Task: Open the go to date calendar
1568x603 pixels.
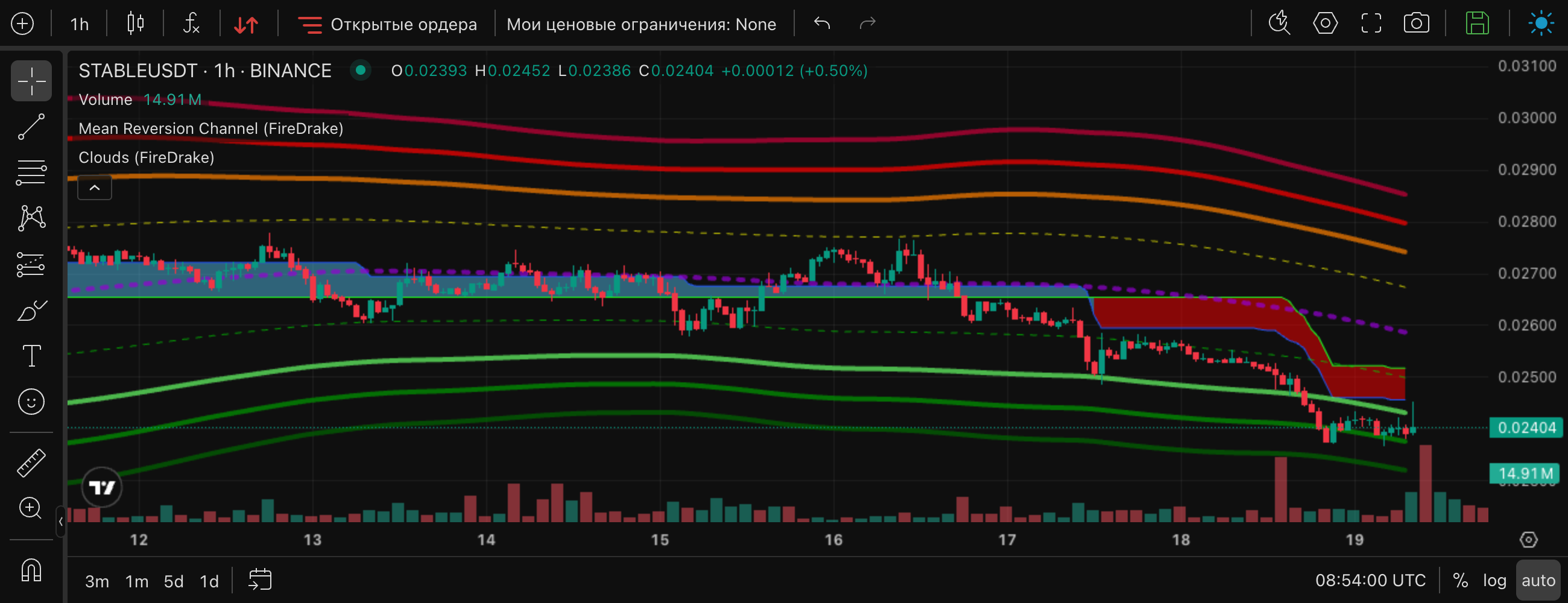Action: pyautogui.click(x=260, y=580)
